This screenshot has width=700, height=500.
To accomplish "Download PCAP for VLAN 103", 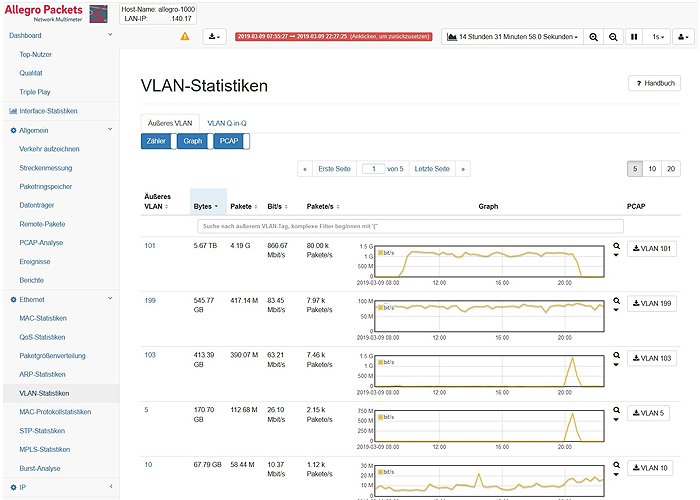I will click(x=652, y=358).
